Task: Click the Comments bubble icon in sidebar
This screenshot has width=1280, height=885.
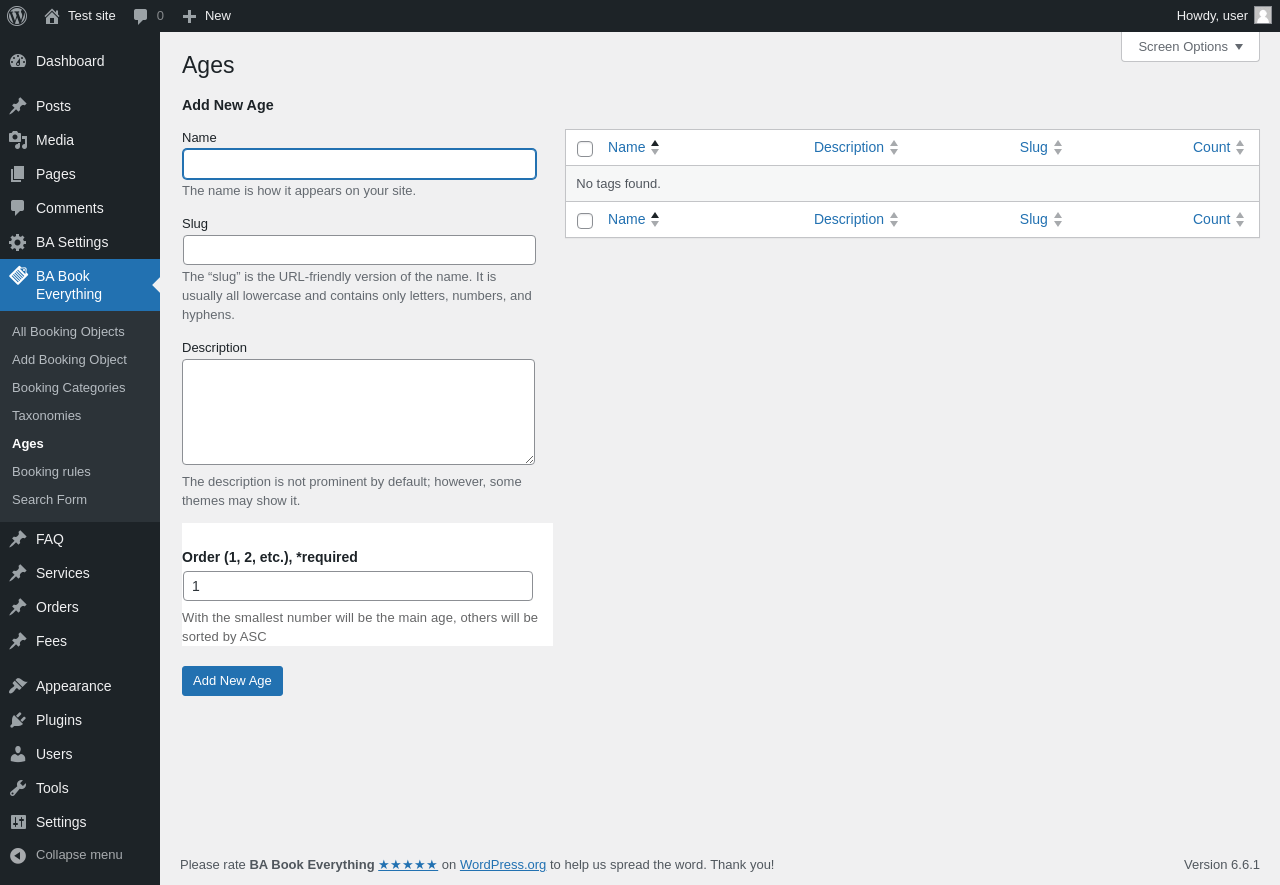Action: pyautogui.click(x=18, y=208)
